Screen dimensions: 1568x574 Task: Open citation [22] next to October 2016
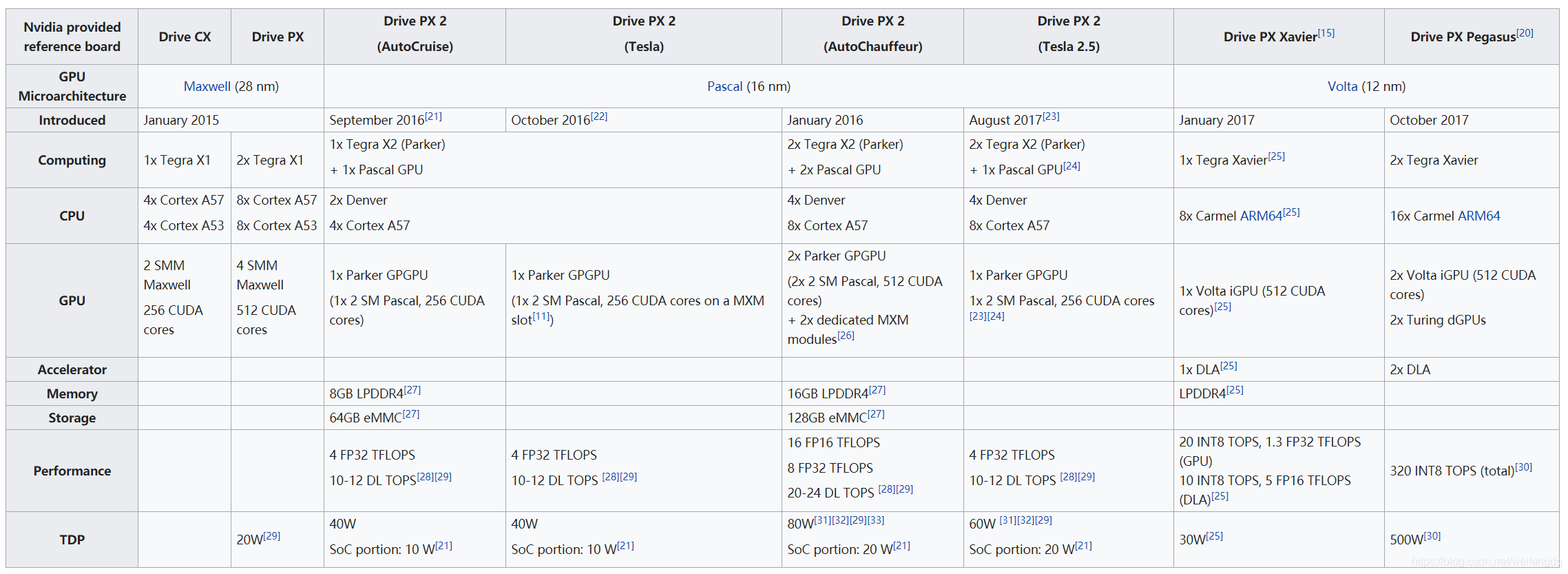pos(599,116)
